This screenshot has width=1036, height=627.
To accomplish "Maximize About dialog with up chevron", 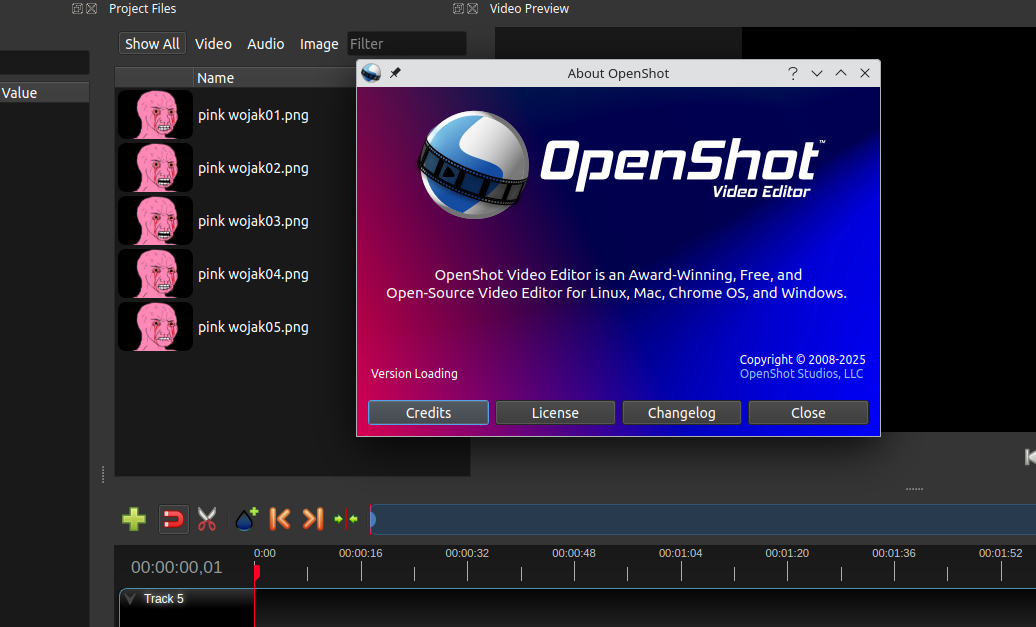I will (x=841, y=73).
